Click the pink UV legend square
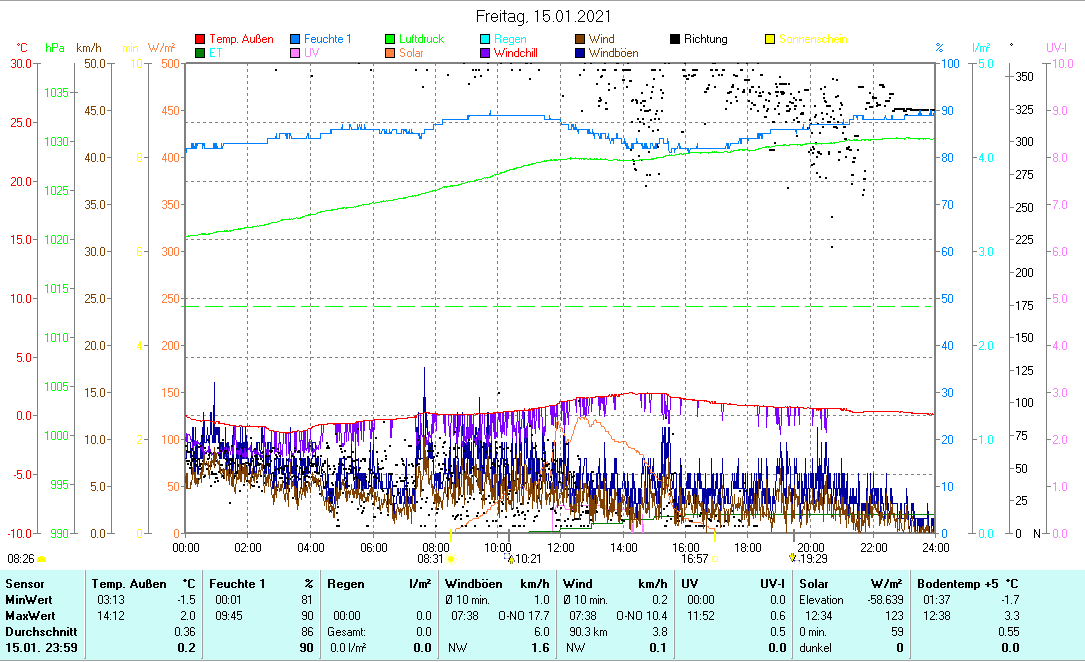The image size is (1085, 662). pyautogui.click(x=296, y=53)
